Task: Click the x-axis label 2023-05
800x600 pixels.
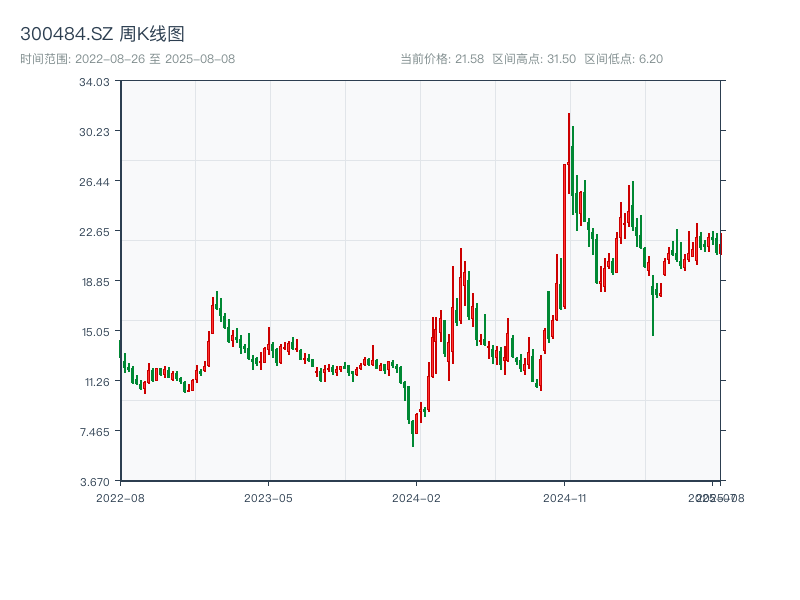Action: pos(268,498)
